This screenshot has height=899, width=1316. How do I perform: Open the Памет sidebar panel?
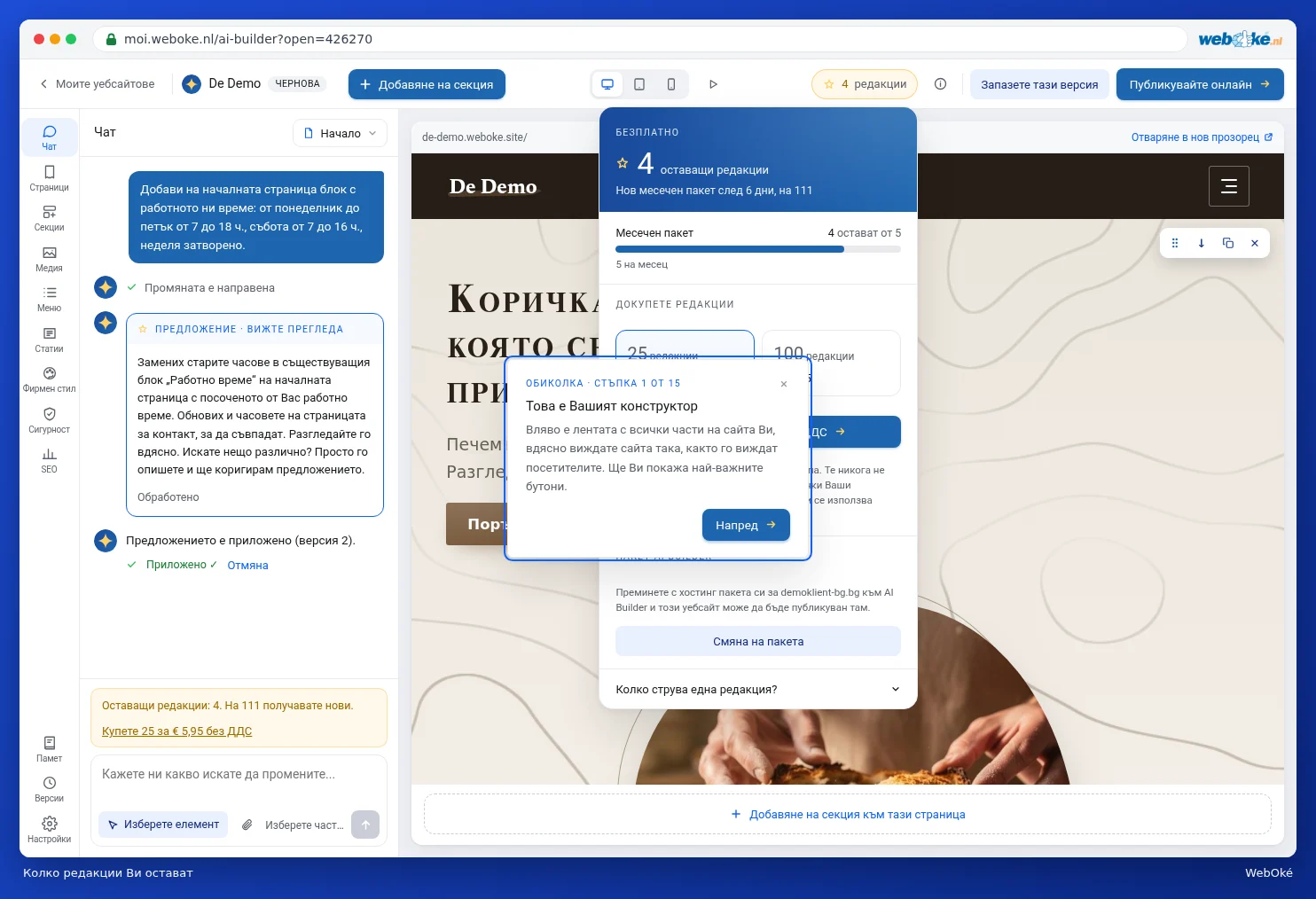pos(49,749)
